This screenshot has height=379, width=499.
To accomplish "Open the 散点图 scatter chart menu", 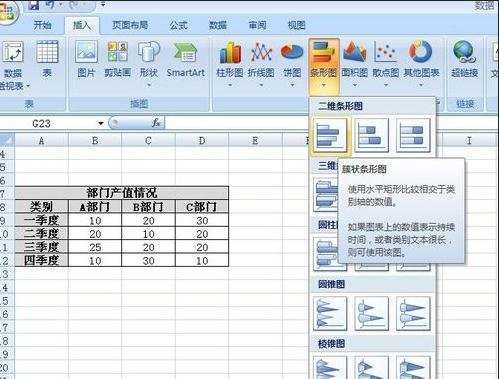I will click(x=385, y=64).
